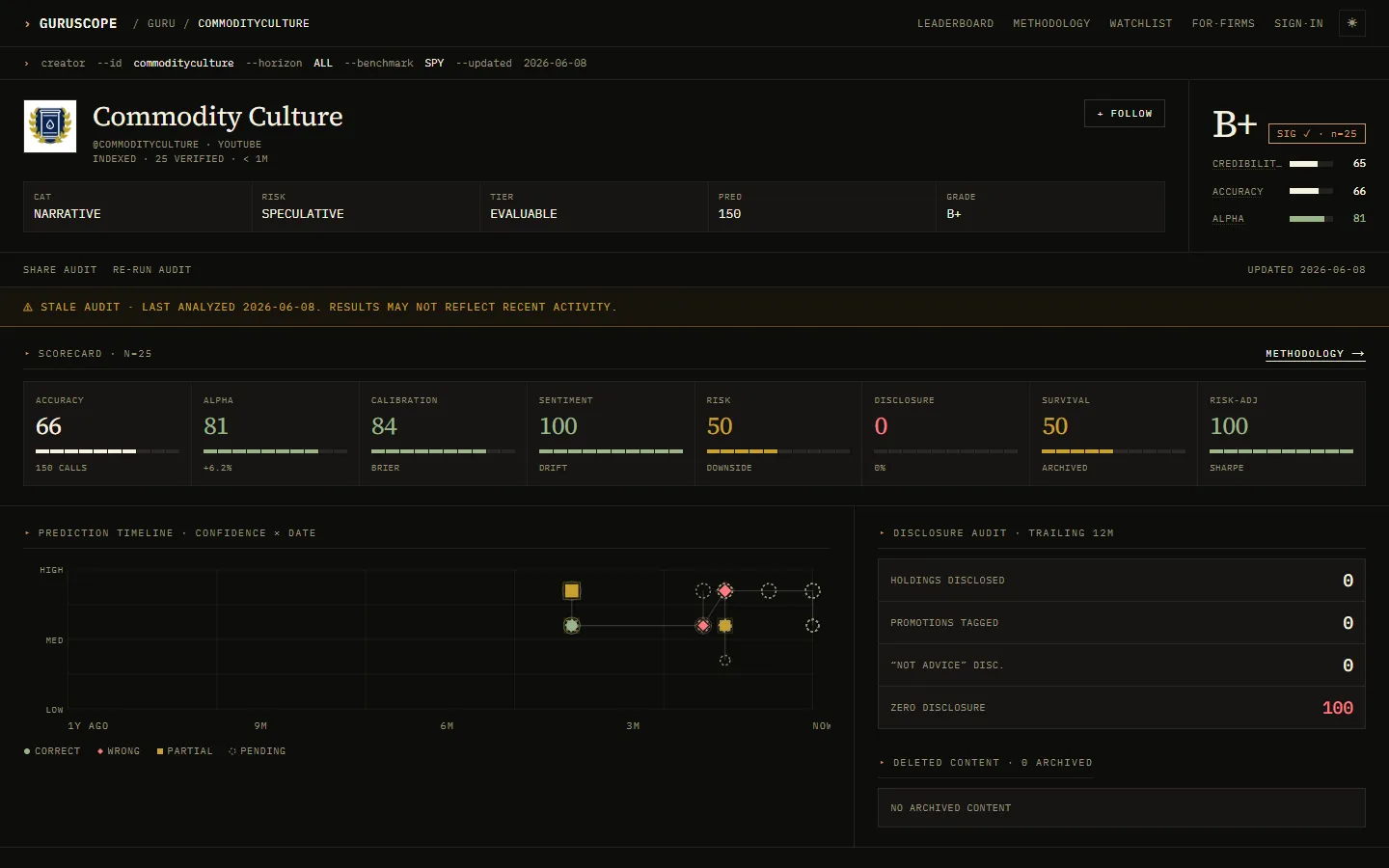Click the CORRECT legend entry
The image size is (1389, 868).
pos(52,751)
